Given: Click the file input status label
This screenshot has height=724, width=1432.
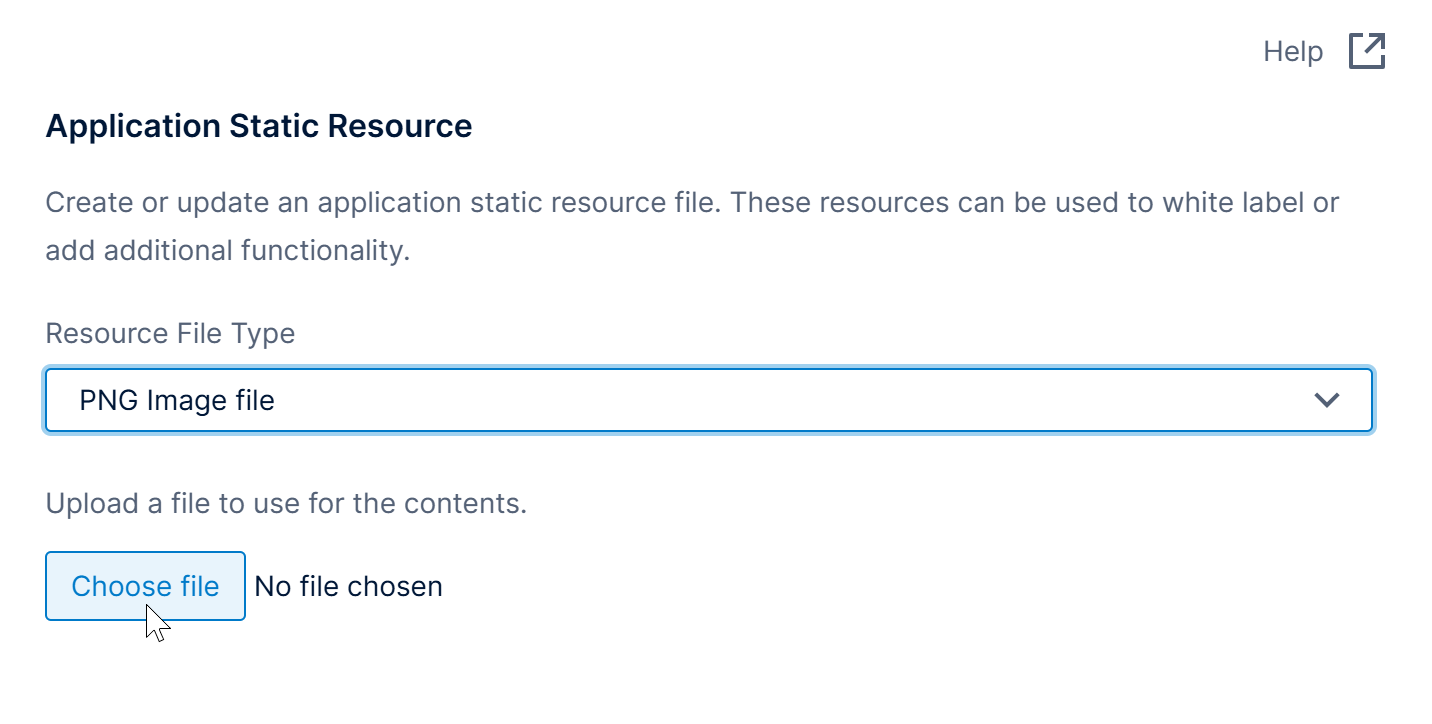Looking at the screenshot, I should pos(348,586).
